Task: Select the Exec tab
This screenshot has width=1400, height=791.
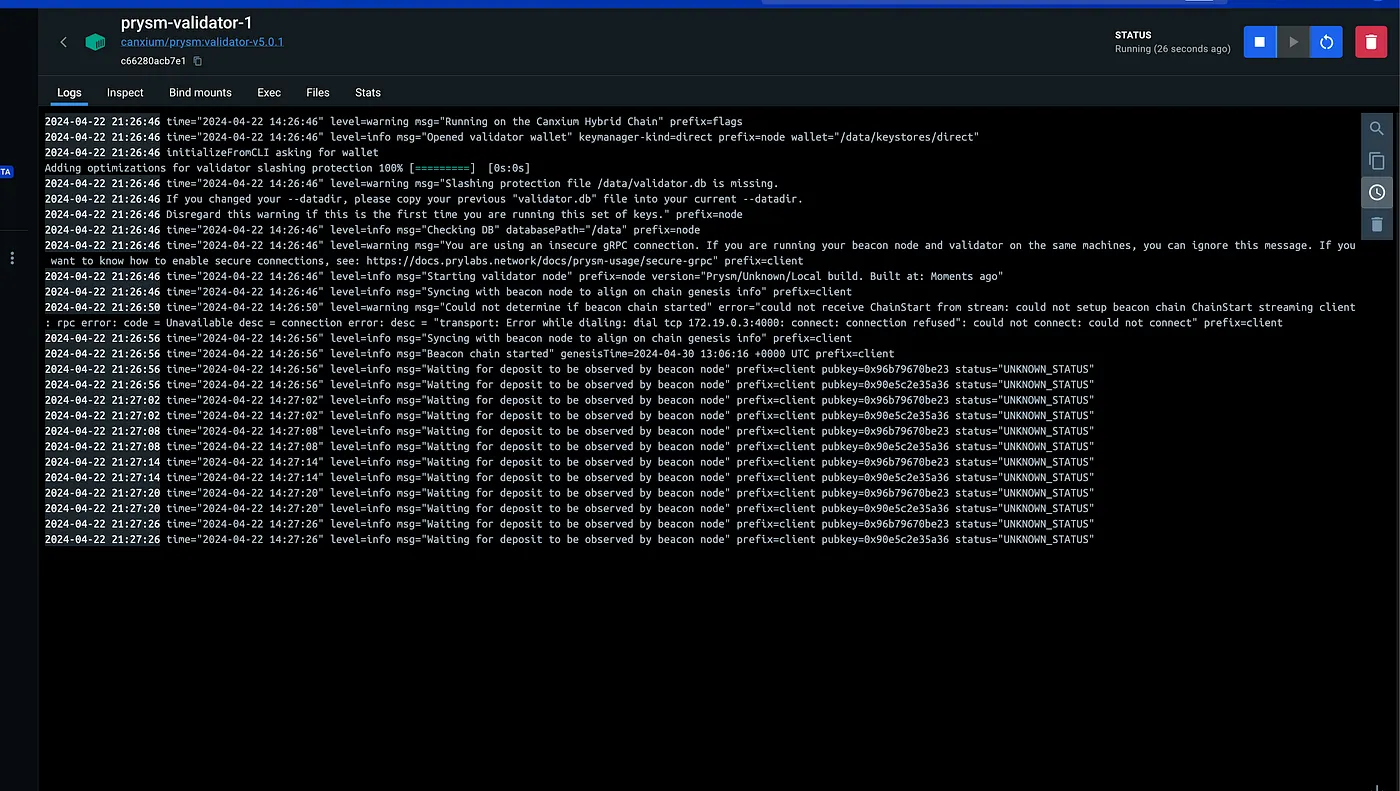Action: click(x=269, y=92)
